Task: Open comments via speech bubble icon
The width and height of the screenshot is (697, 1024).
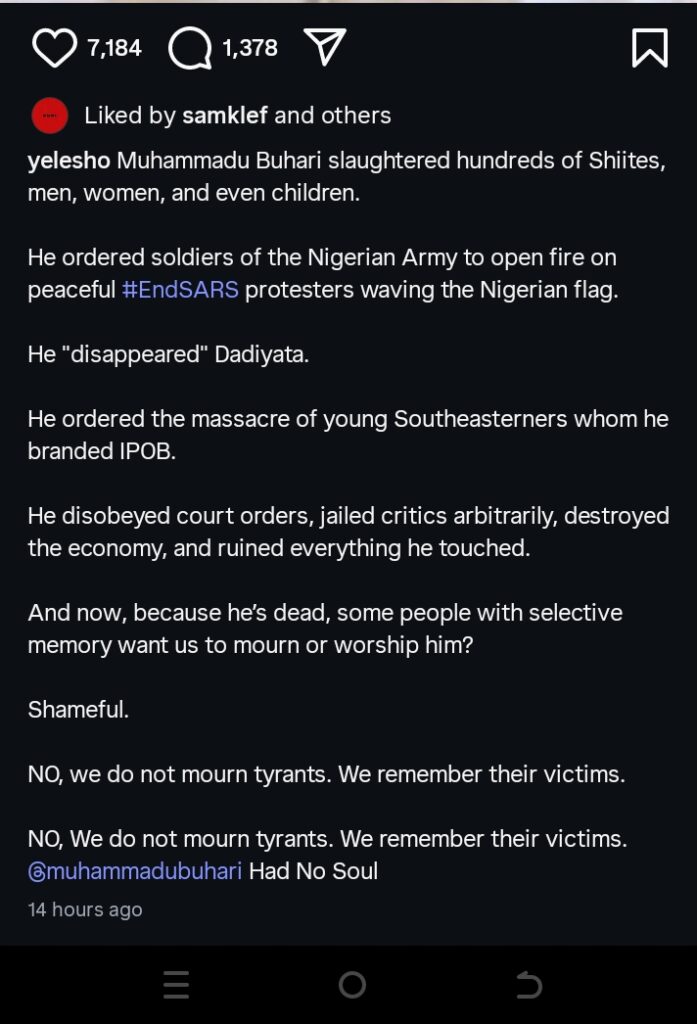Action: point(190,49)
